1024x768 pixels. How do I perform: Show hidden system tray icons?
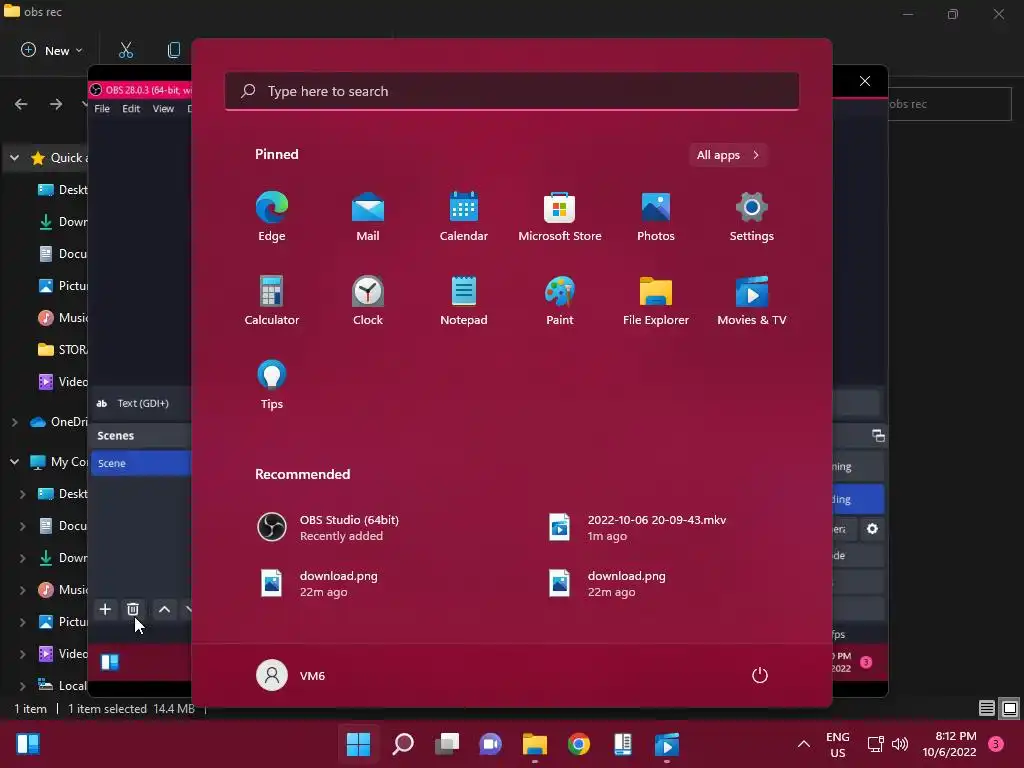tap(804, 744)
